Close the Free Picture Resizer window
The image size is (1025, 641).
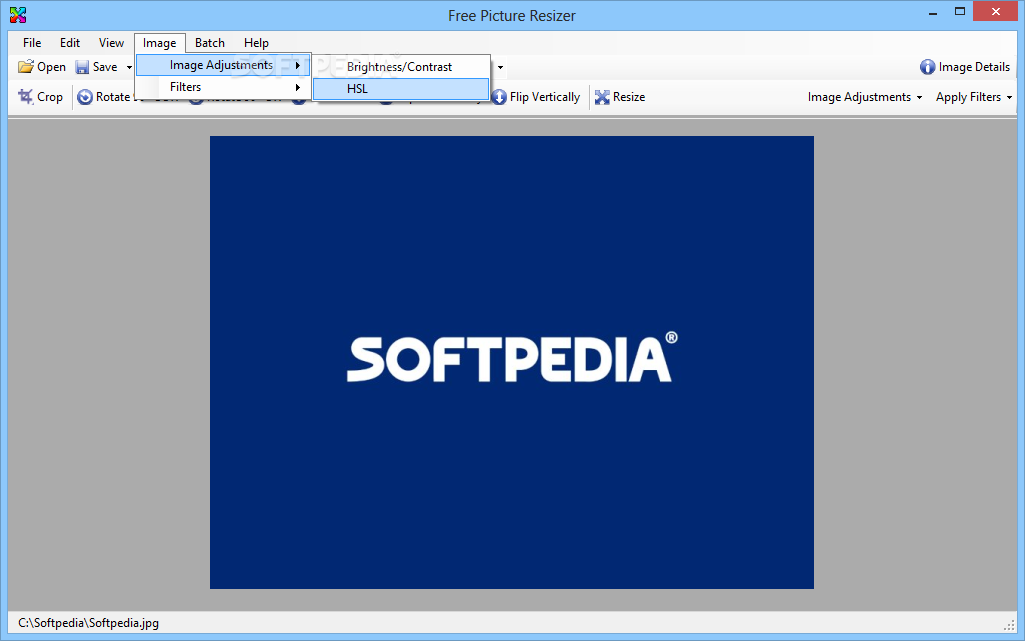pos(996,11)
